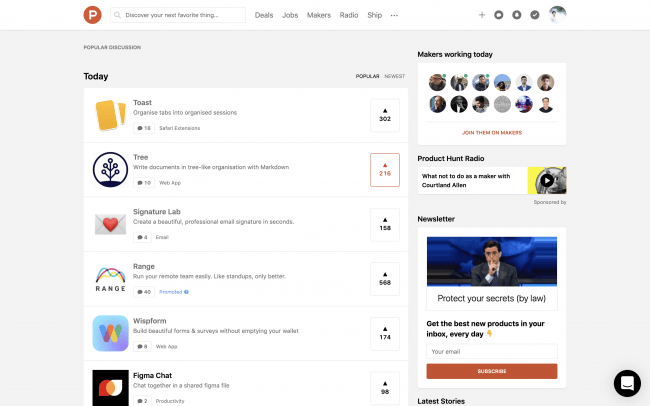This screenshot has height=406, width=650.
Task: Go to Jobs in the navigation
Action: pos(290,15)
